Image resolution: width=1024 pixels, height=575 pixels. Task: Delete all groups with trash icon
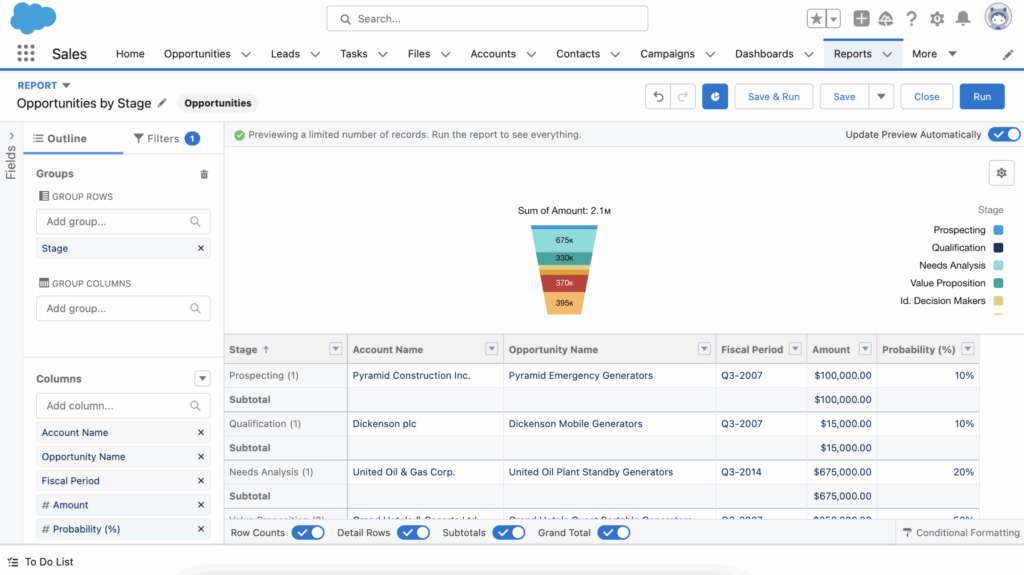[204, 174]
